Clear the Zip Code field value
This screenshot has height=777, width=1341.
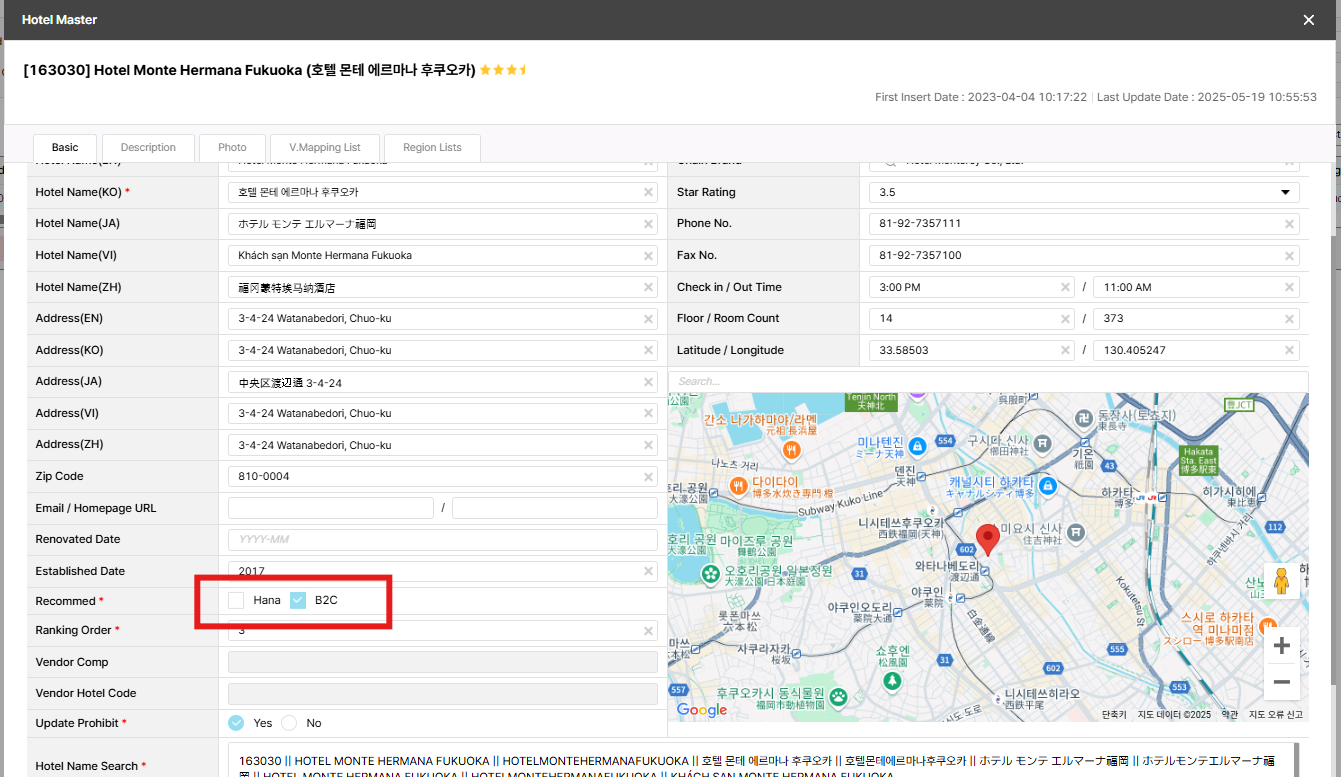point(648,477)
